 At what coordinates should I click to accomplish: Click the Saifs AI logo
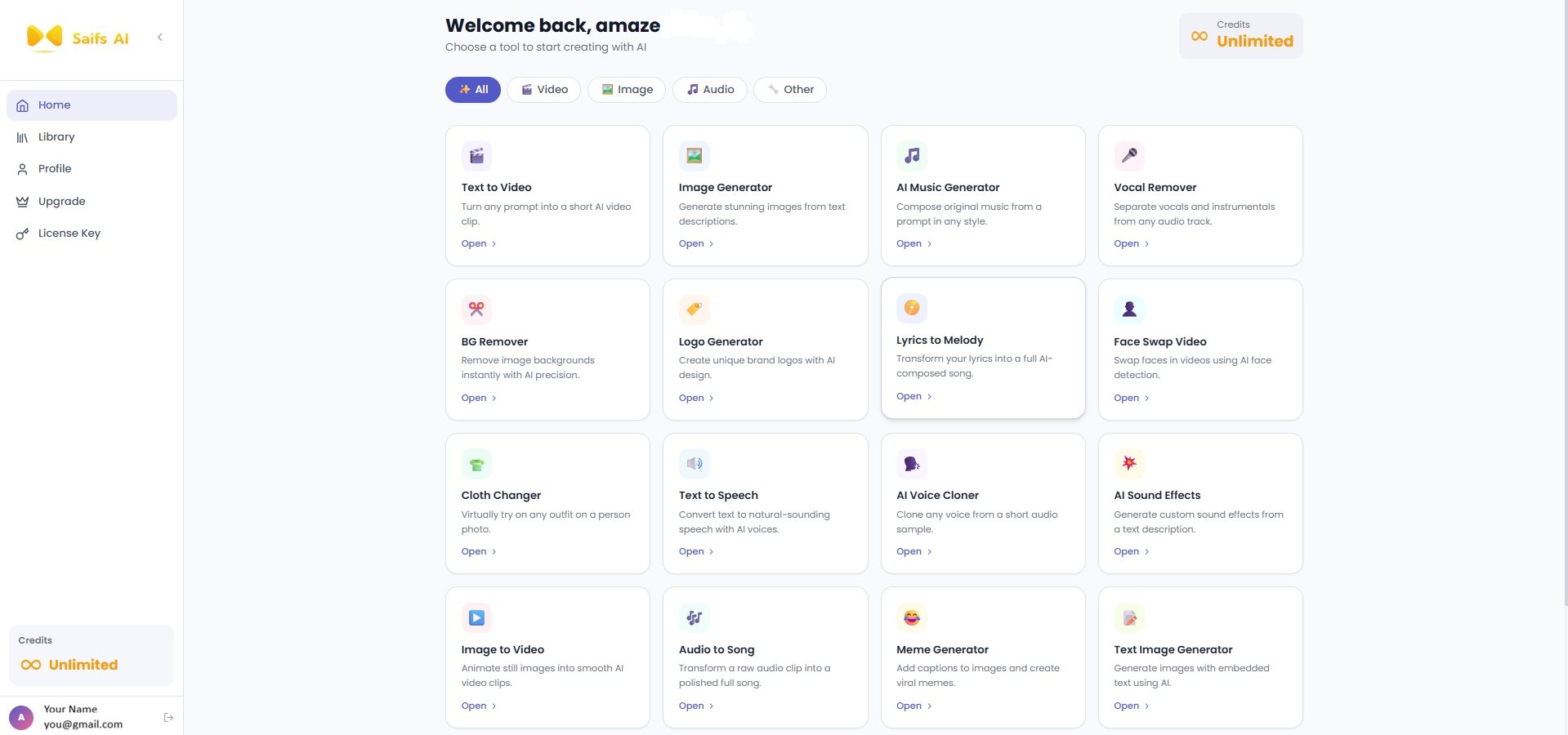pos(78,38)
